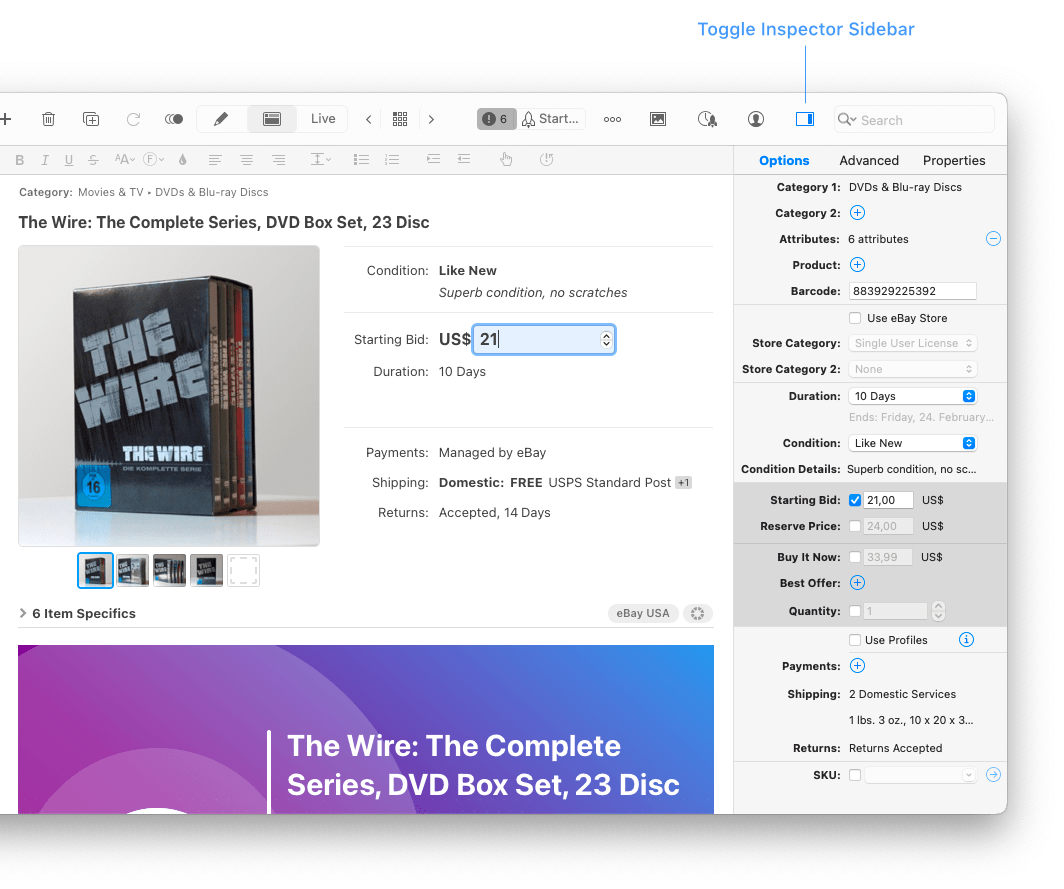Switch to the Properties tab
1064x889 pixels.
tap(954, 160)
